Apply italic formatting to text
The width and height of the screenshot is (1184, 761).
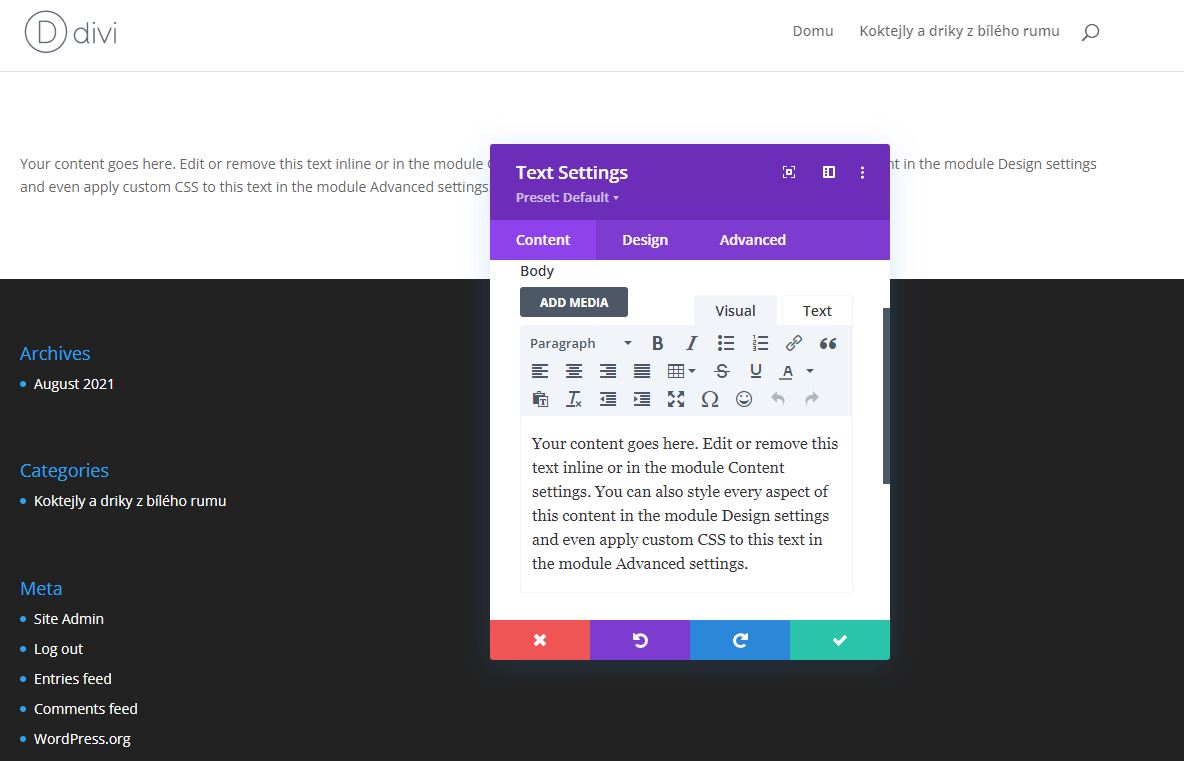[x=691, y=343]
